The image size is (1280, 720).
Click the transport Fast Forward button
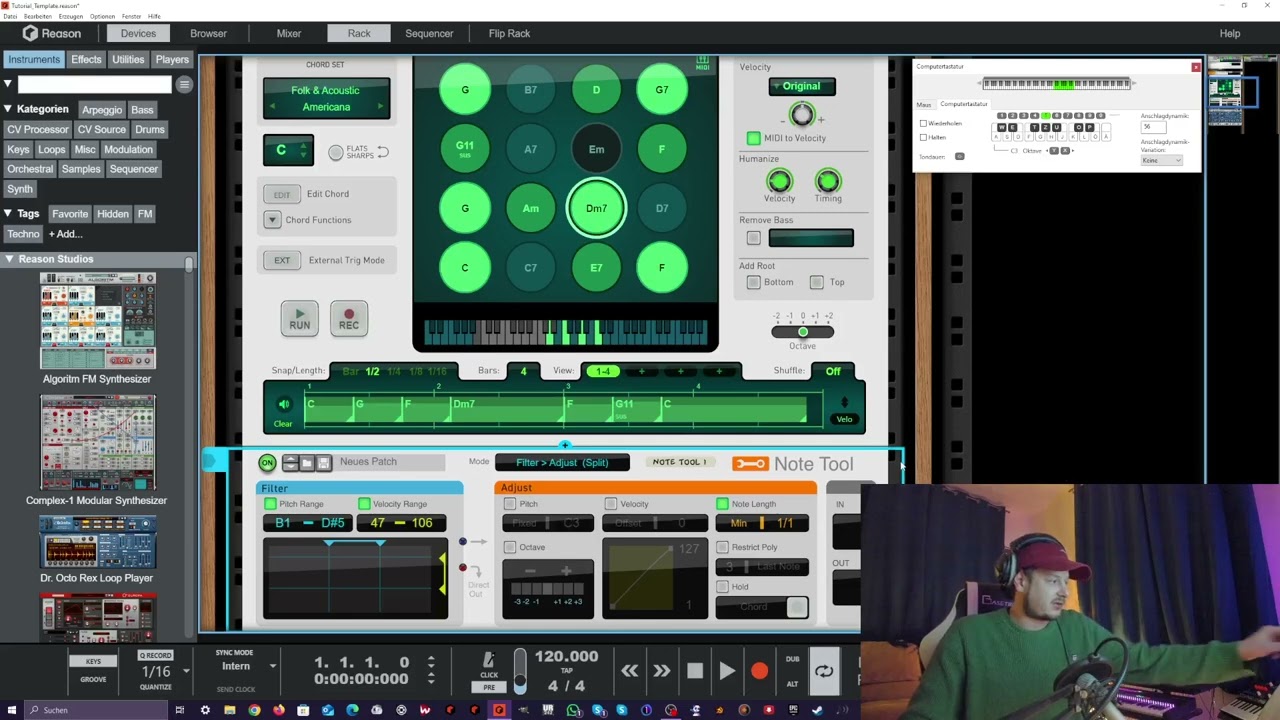tap(662, 672)
